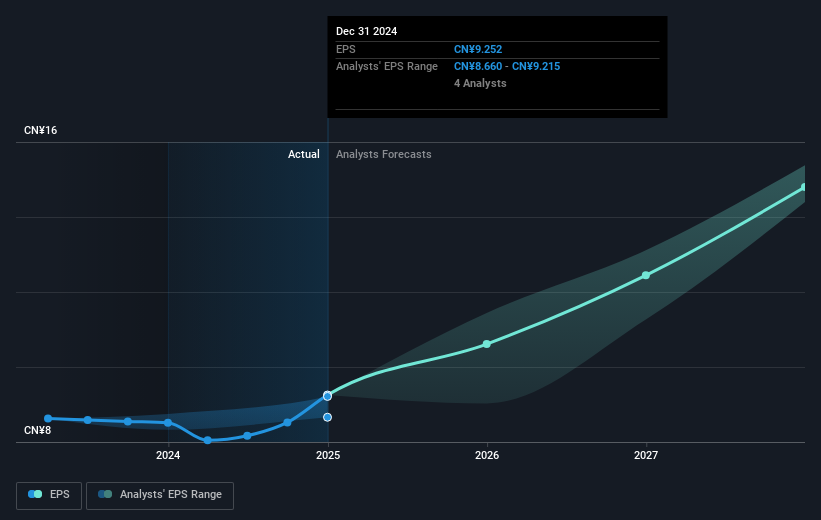Image resolution: width=821 pixels, height=520 pixels.
Task: Click the CN¥8 y-axis label
Action: 37,430
